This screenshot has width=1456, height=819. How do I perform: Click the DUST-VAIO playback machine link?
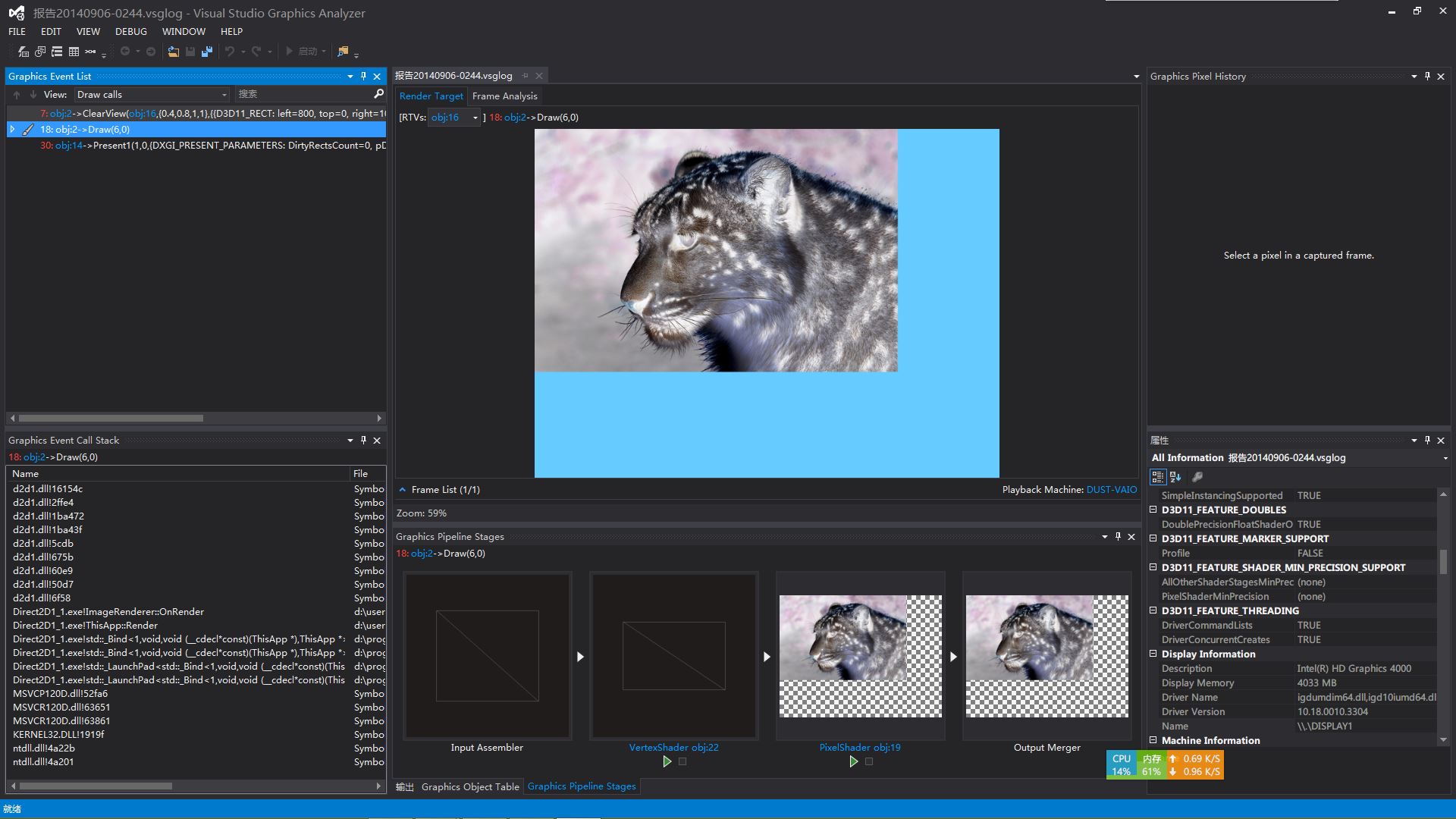(1111, 490)
